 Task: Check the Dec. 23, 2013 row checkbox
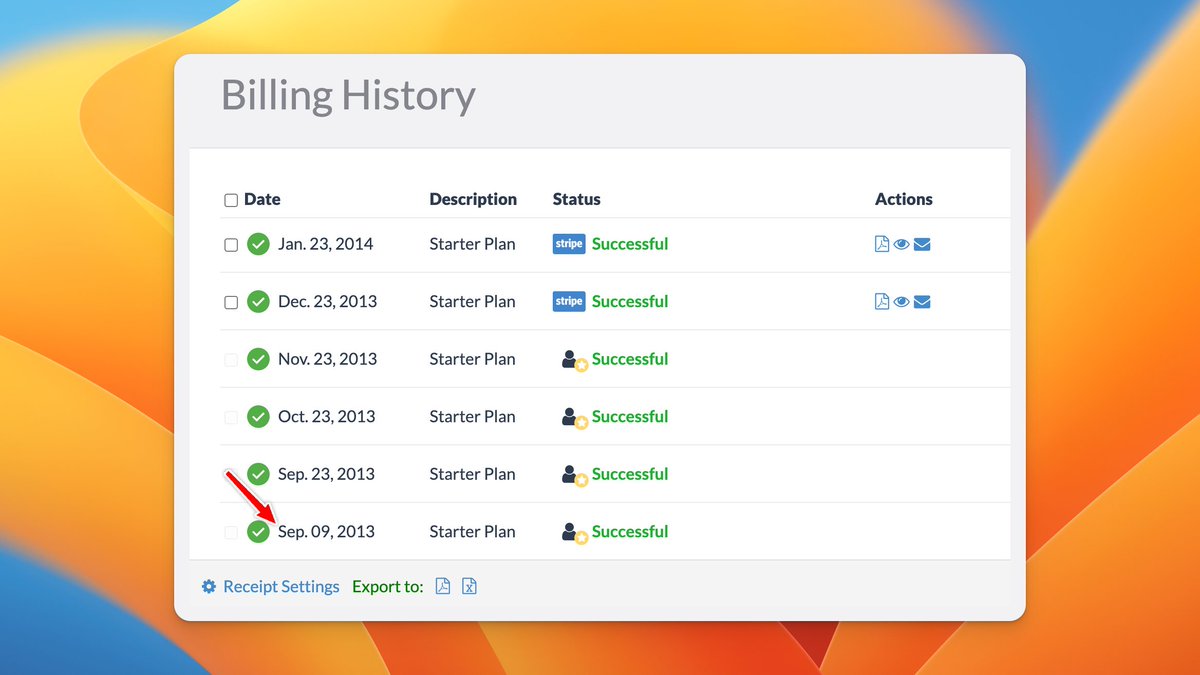[x=231, y=302]
